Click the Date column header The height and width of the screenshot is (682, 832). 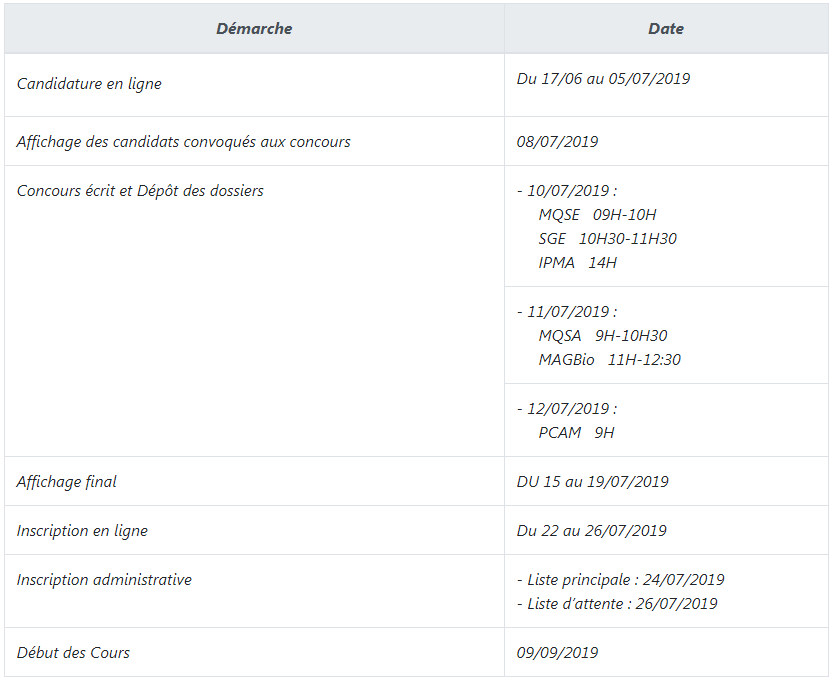(666, 29)
